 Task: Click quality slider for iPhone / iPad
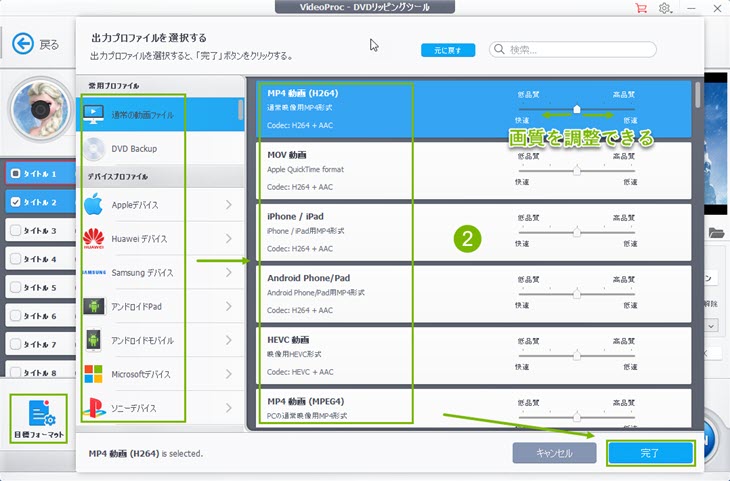pos(577,232)
